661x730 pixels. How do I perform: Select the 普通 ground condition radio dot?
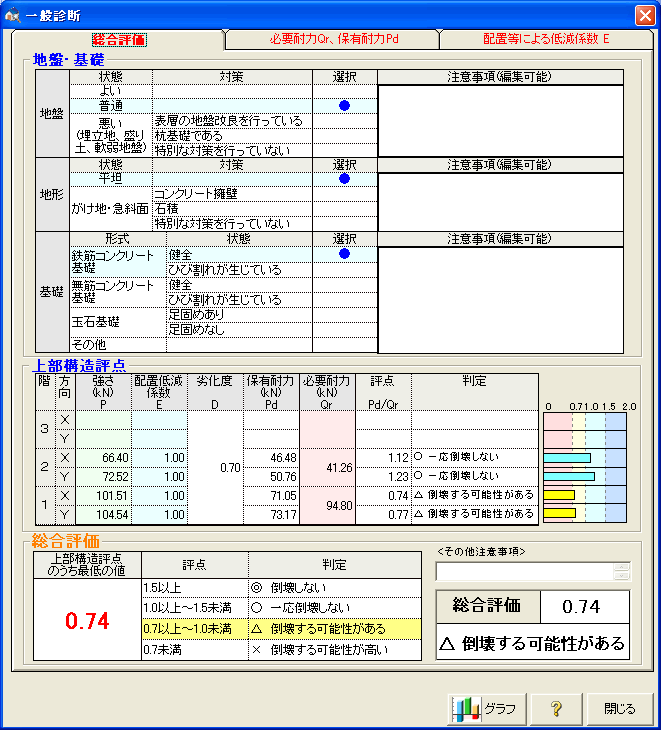(344, 106)
